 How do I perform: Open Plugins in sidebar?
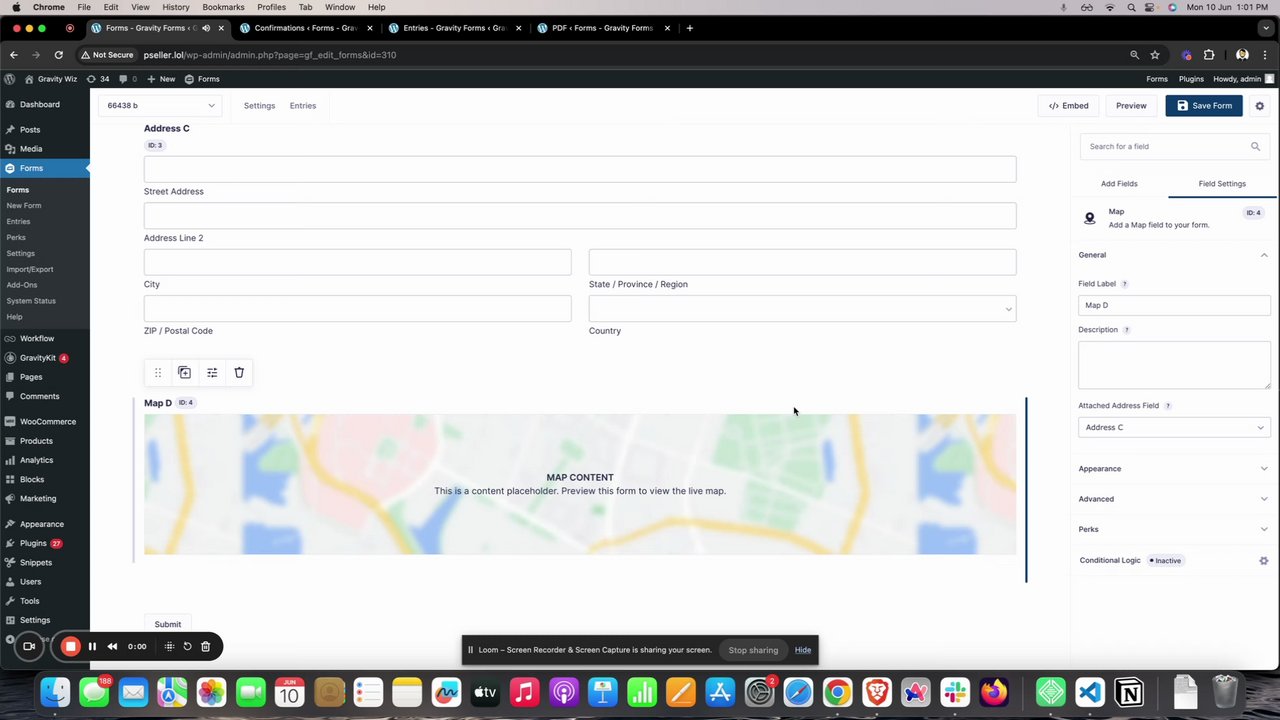pyautogui.click(x=33, y=543)
